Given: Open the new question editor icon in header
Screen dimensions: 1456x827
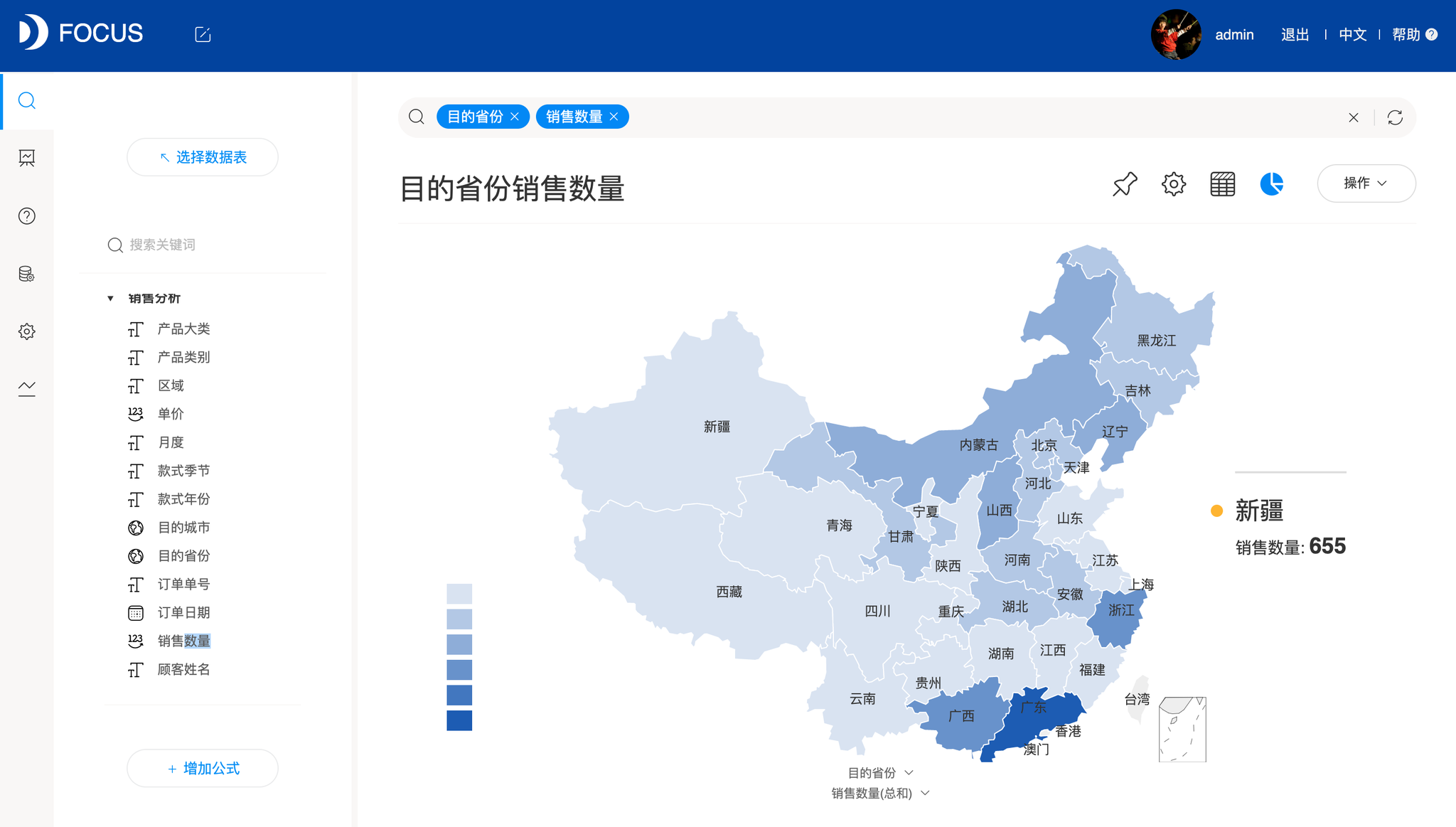Looking at the screenshot, I should (x=202, y=33).
